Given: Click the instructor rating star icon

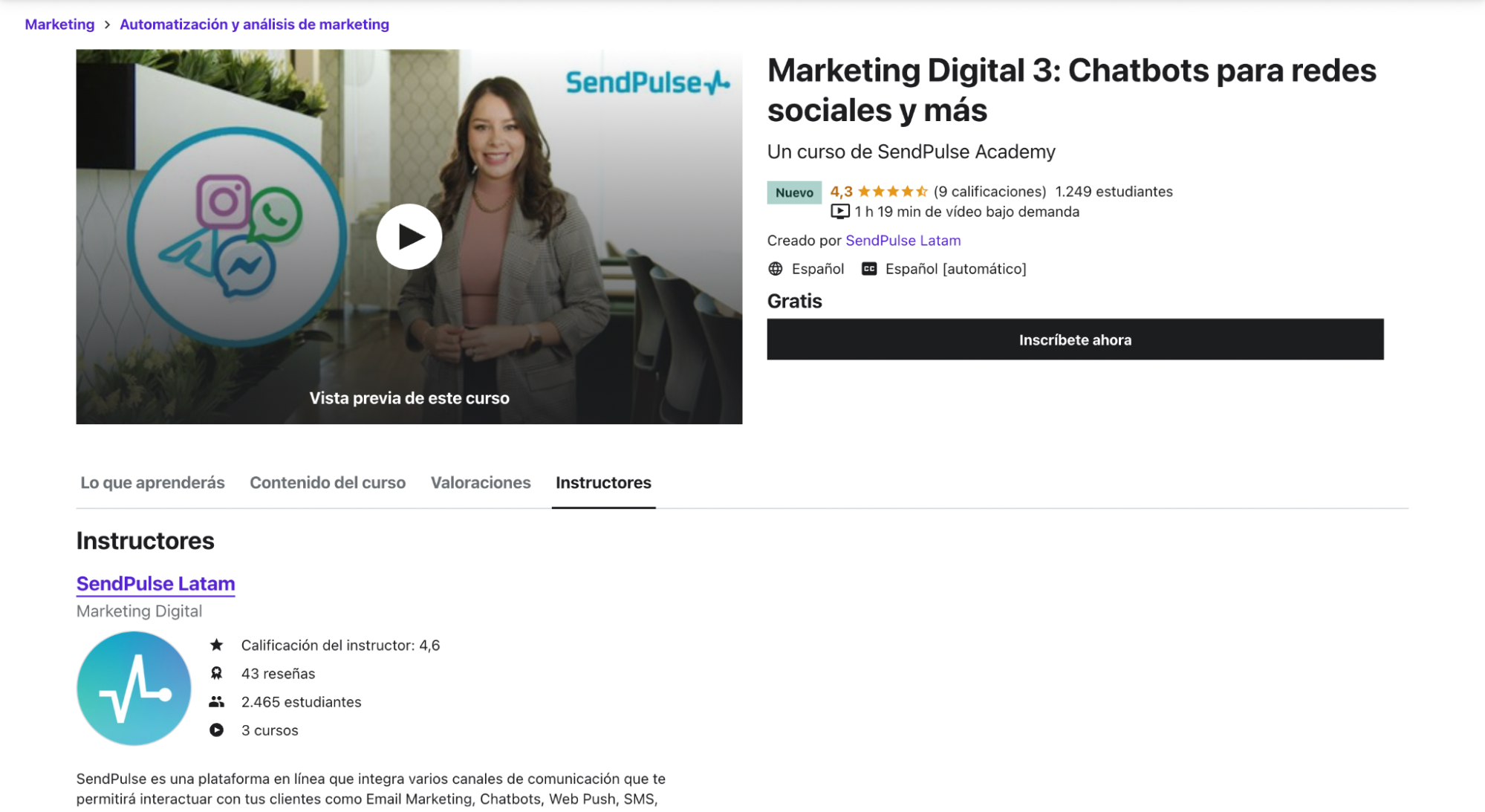Looking at the screenshot, I should pos(216,645).
